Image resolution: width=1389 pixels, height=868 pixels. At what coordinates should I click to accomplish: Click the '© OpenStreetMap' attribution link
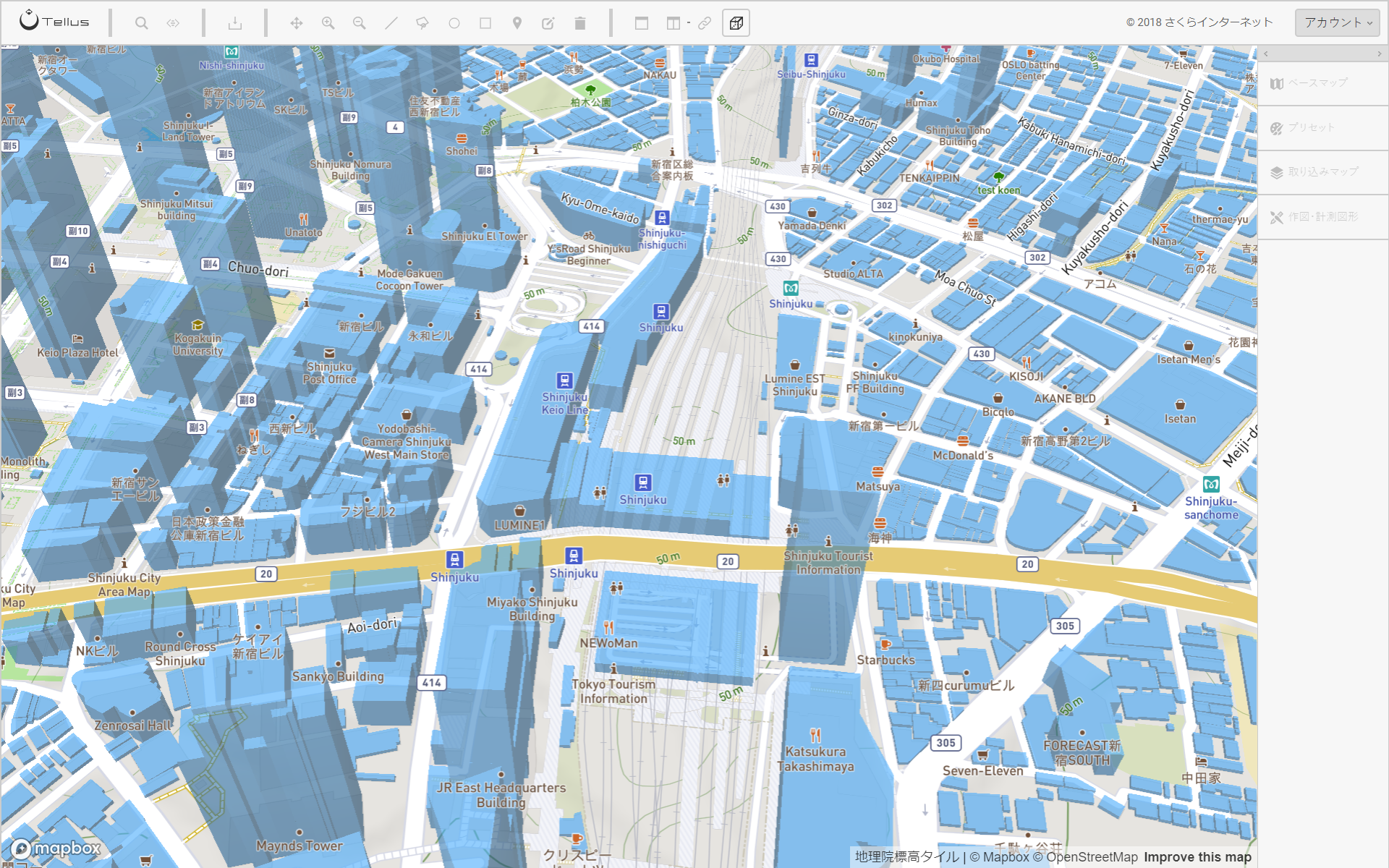(x=1085, y=857)
